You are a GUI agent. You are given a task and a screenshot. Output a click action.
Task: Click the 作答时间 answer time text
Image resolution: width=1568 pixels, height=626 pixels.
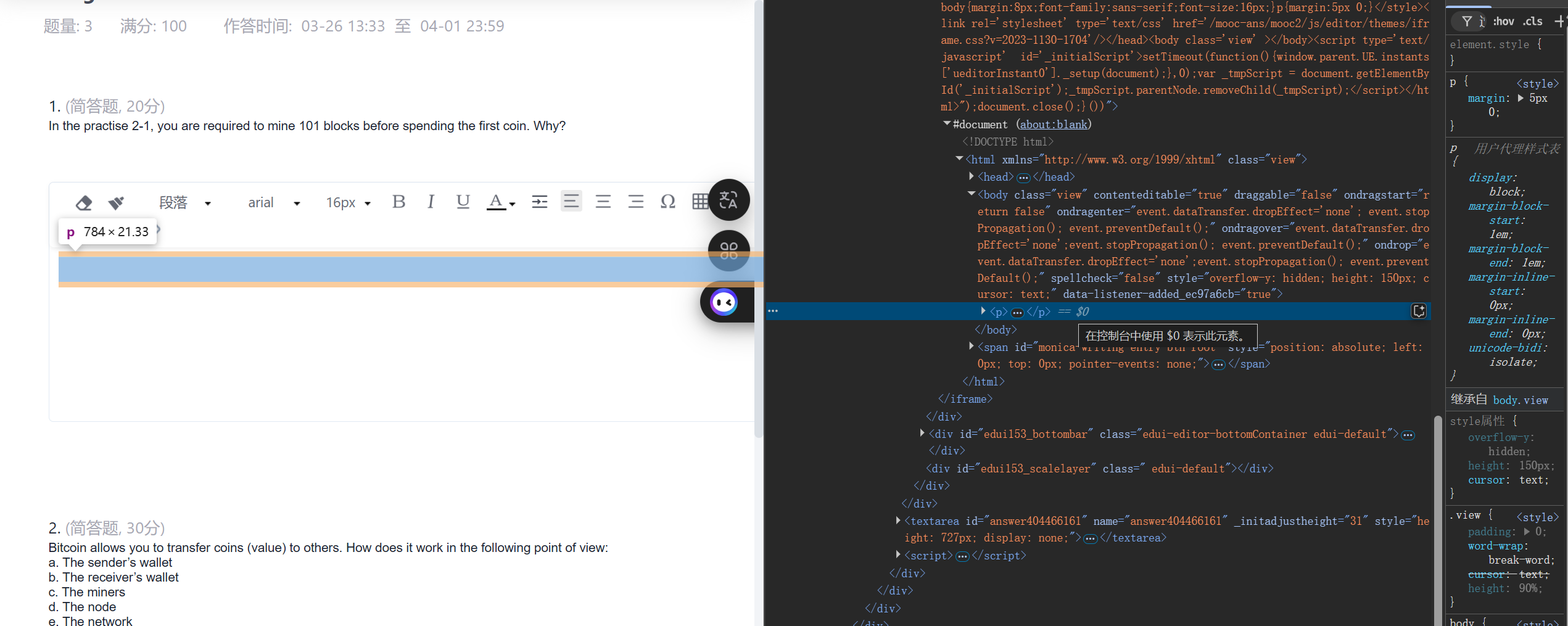(364, 26)
